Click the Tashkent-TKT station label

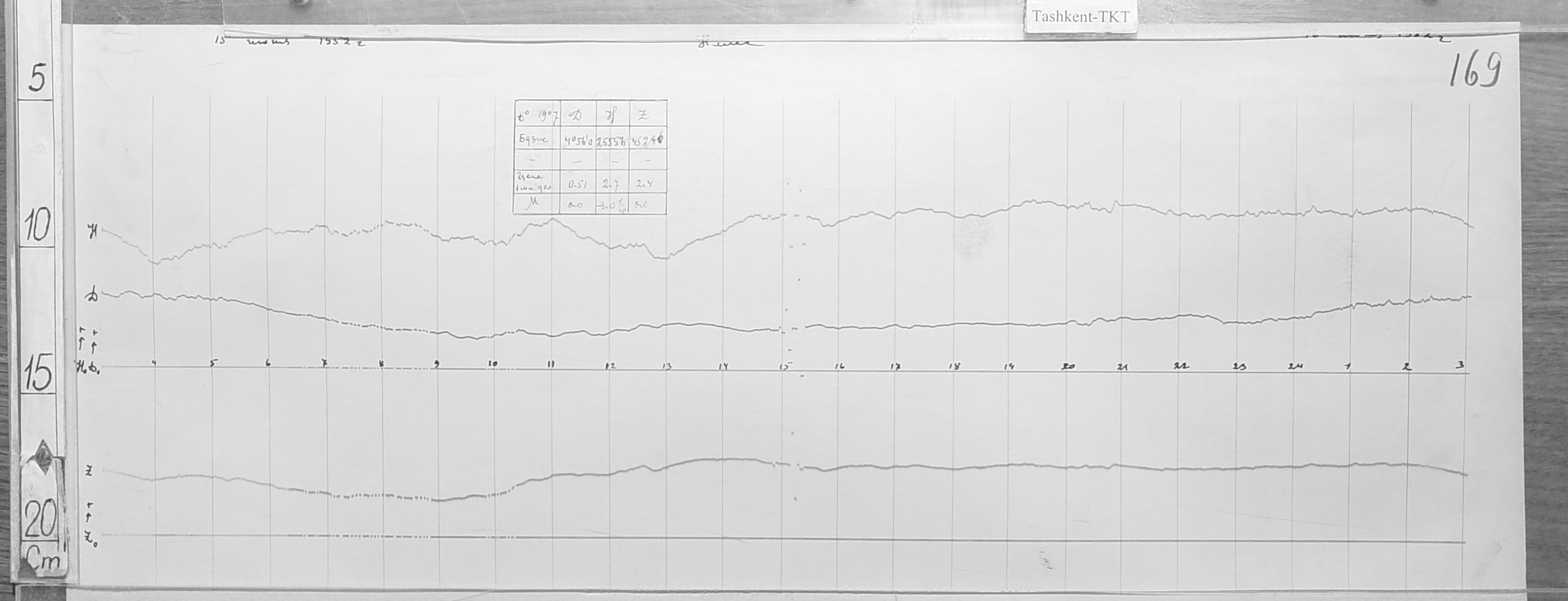click(1079, 17)
